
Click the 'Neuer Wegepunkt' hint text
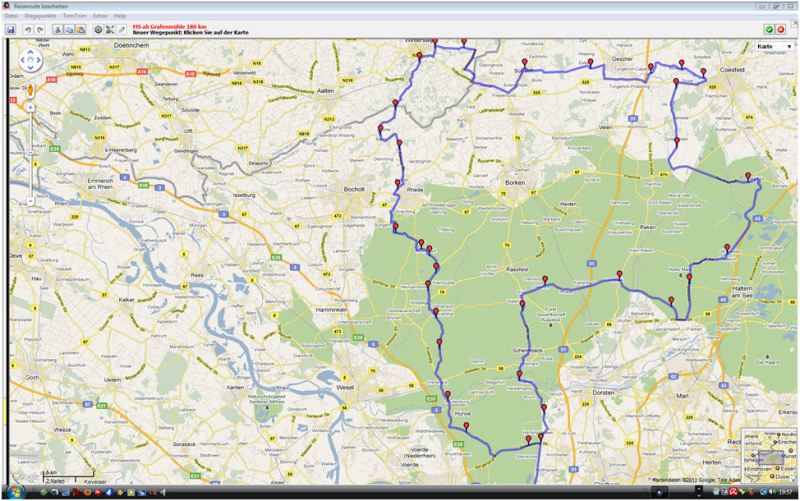(191, 33)
